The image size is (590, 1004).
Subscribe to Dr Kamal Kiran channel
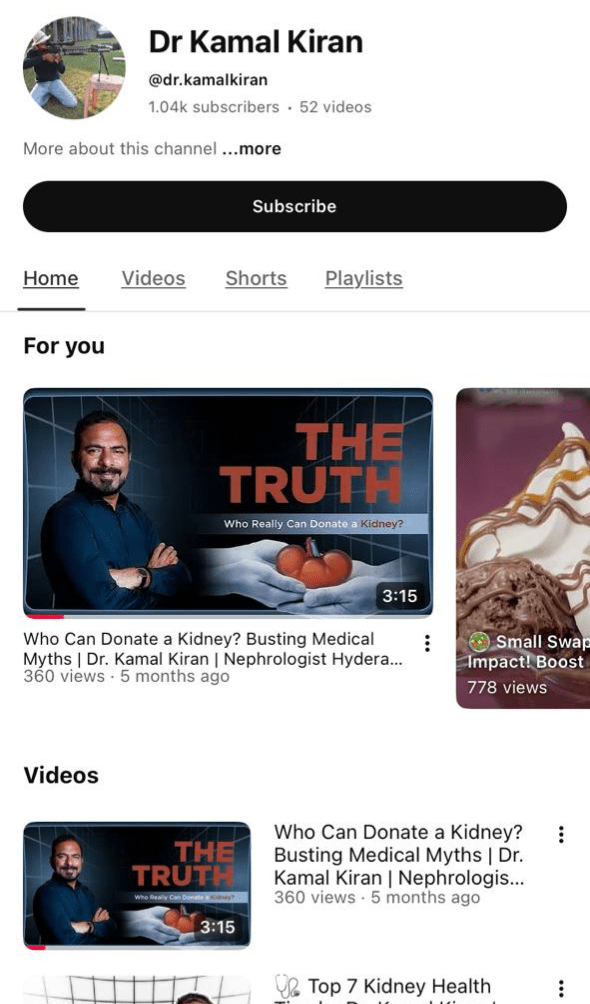(x=295, y=206)
